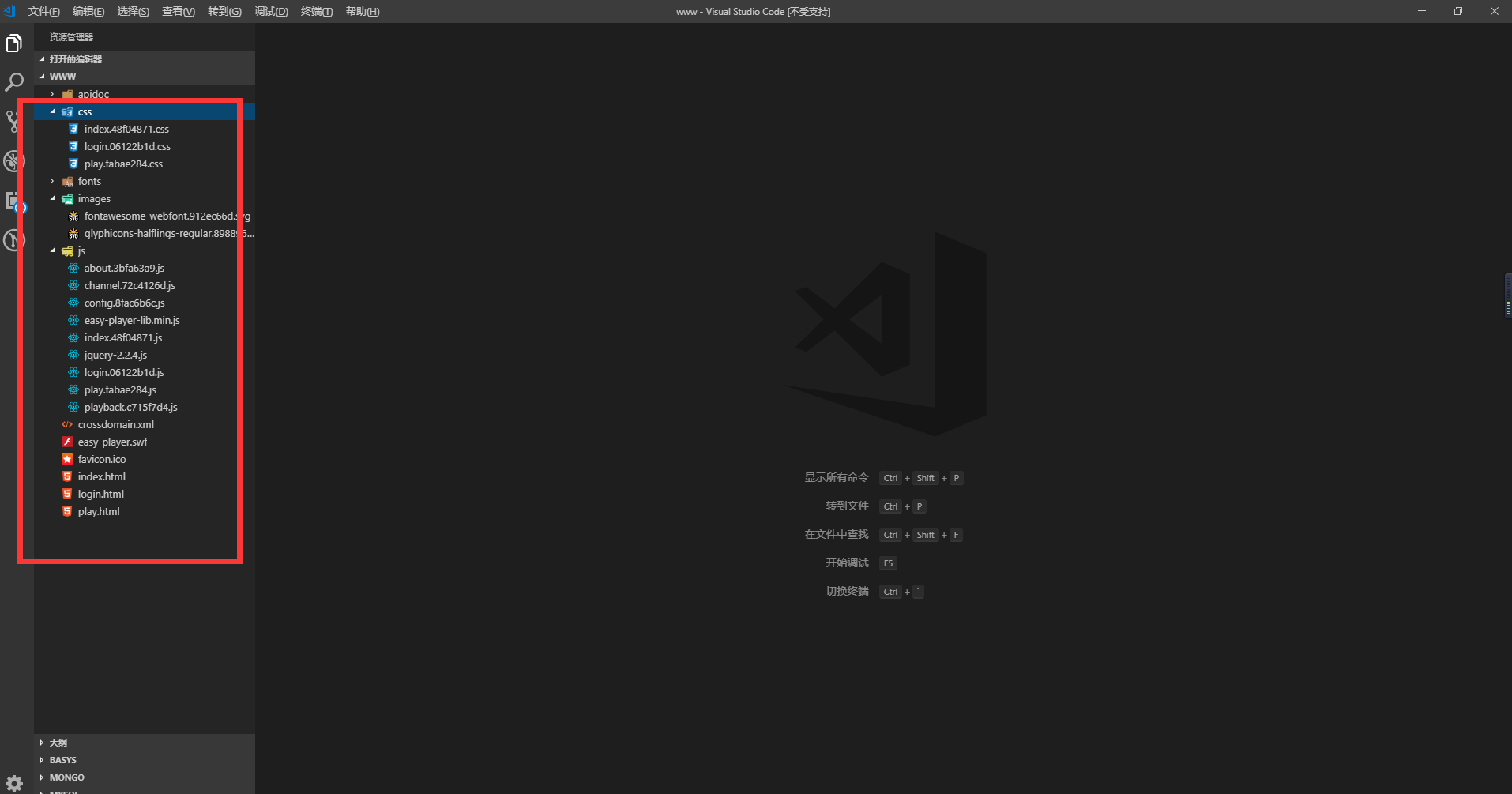Open the Source Control view icon

(11, 121)
